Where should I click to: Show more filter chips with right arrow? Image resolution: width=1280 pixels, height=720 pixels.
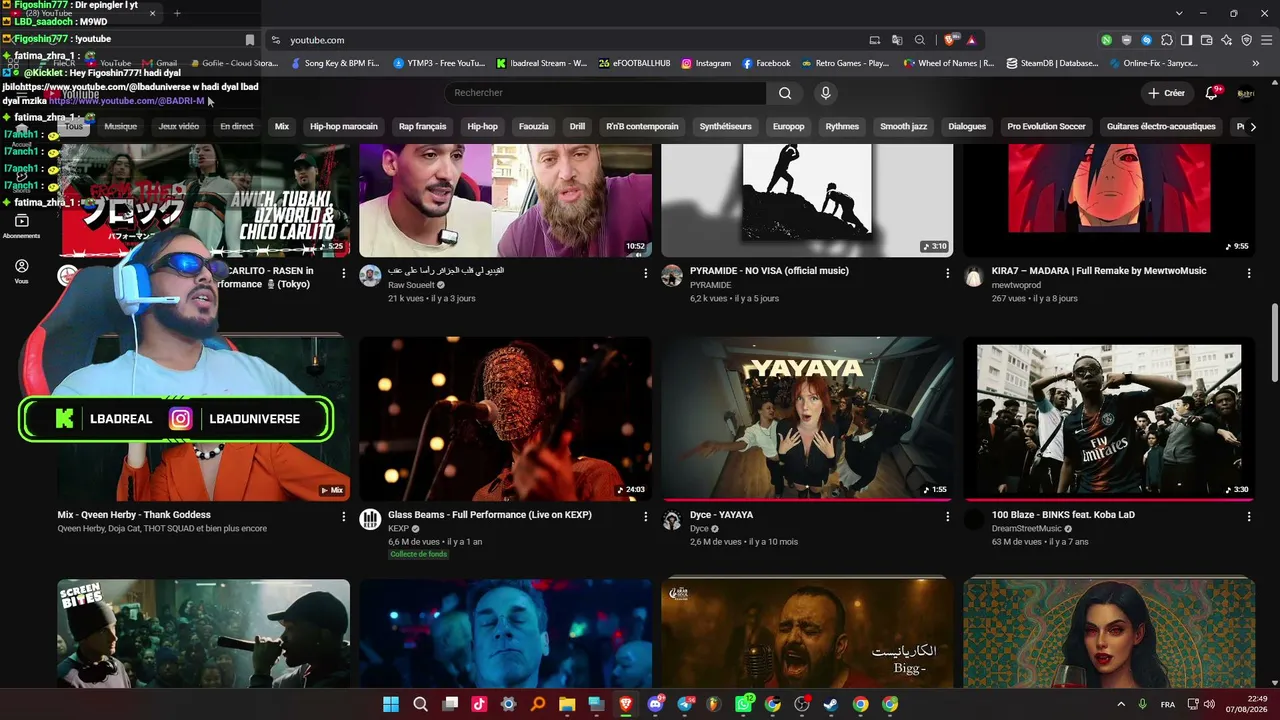(1253, 127)
